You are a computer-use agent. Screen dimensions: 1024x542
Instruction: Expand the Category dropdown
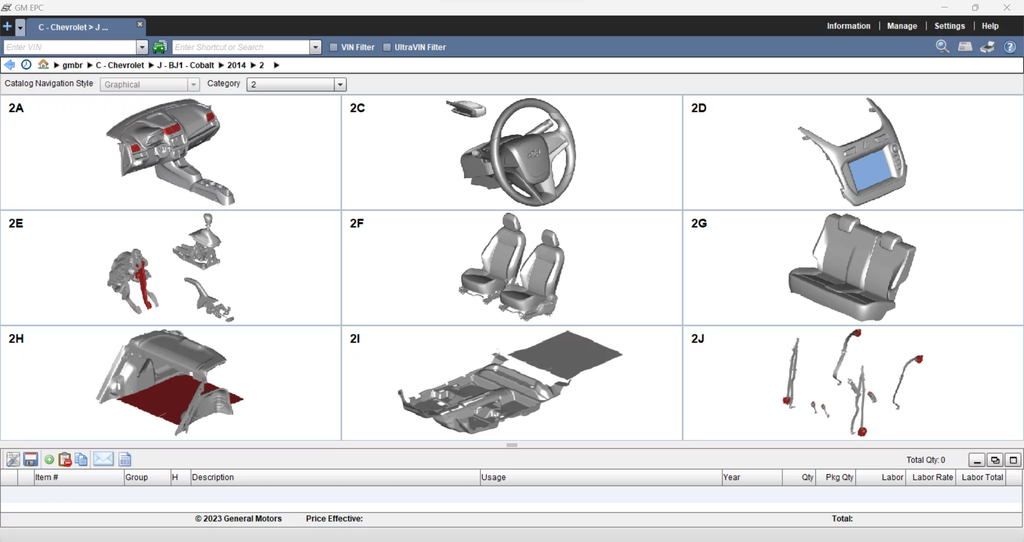coord(340,85)
